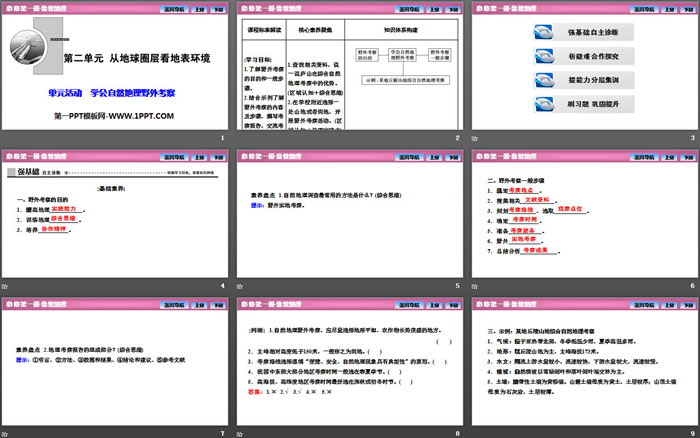The image size is (700, 438).
Task: Click the animation star icon under slide 3
Action: tap(475, 138)
